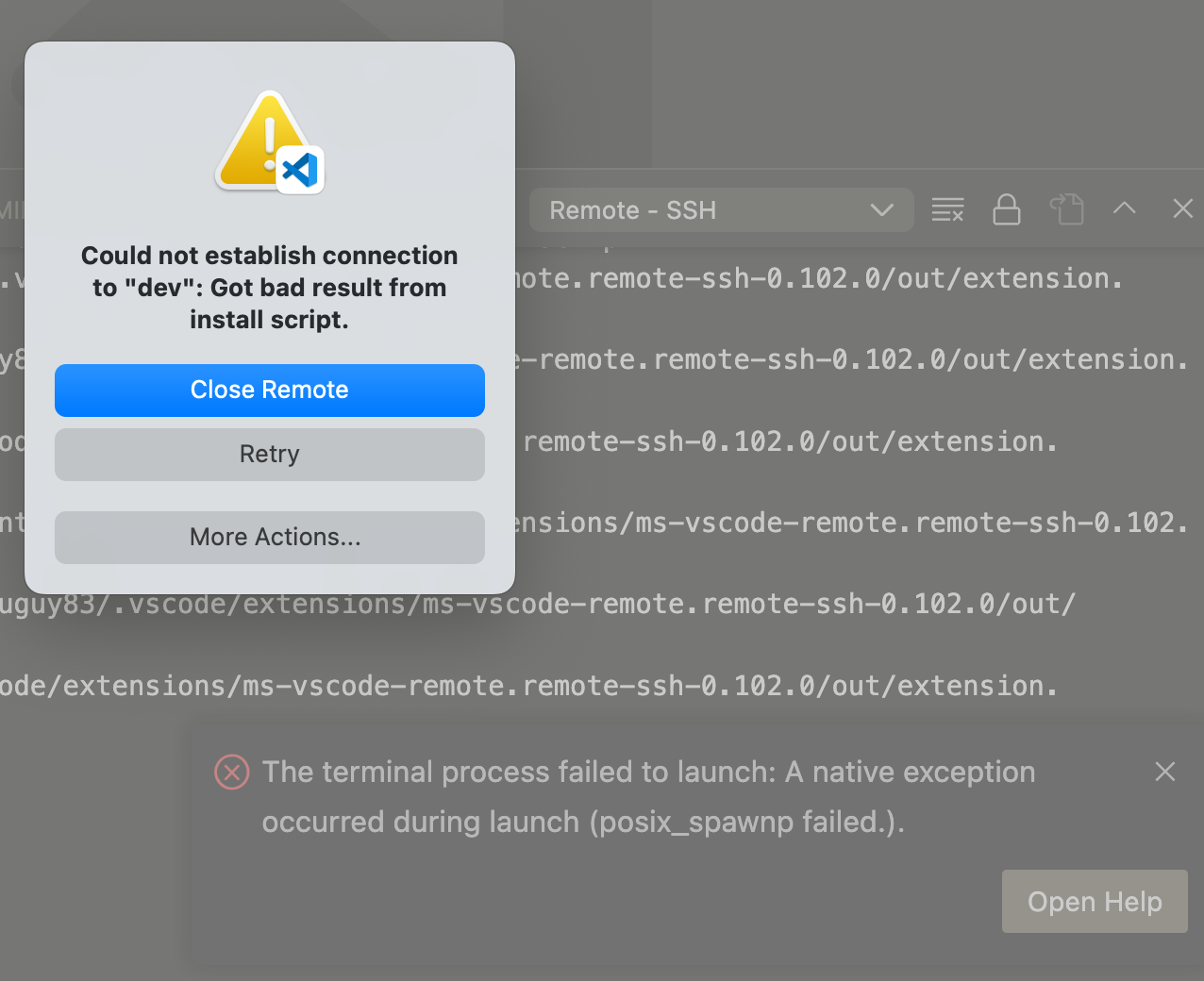
Task: Expand More Actions options in the dialog
Action: point(269,537)
